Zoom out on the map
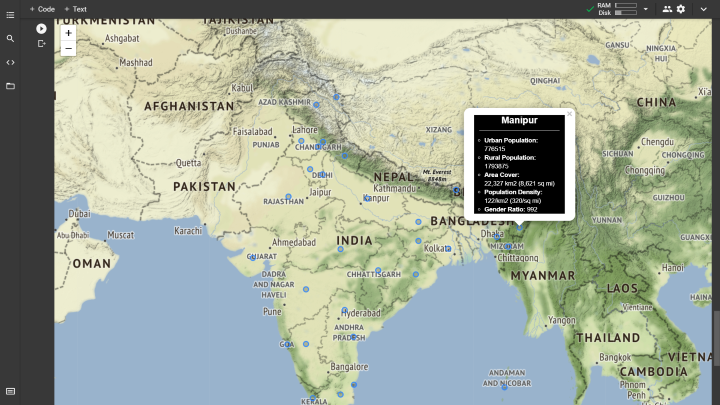 pos(68,48)
